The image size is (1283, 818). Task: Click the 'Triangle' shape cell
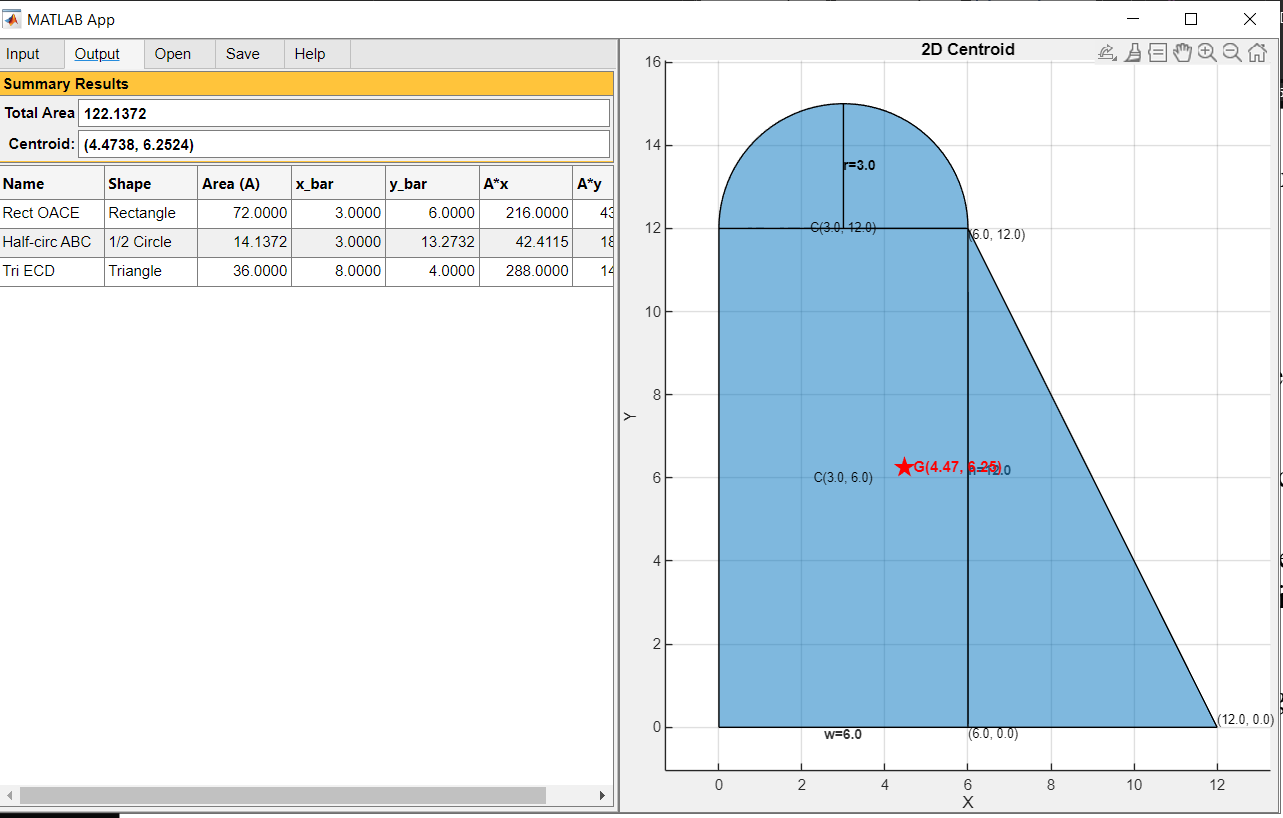[x=151, y=271]
